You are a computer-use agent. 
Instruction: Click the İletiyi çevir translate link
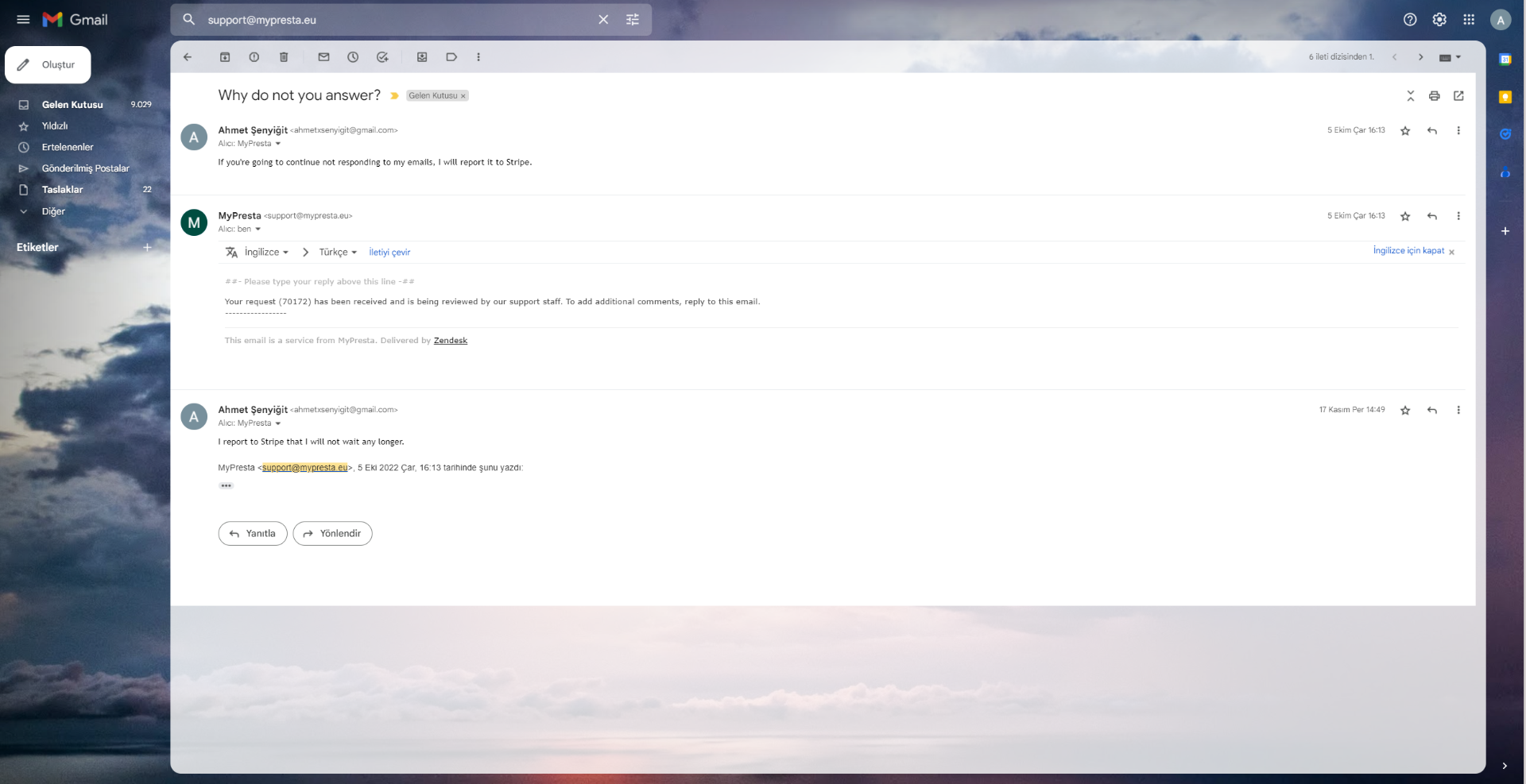(x=389, y=253)
